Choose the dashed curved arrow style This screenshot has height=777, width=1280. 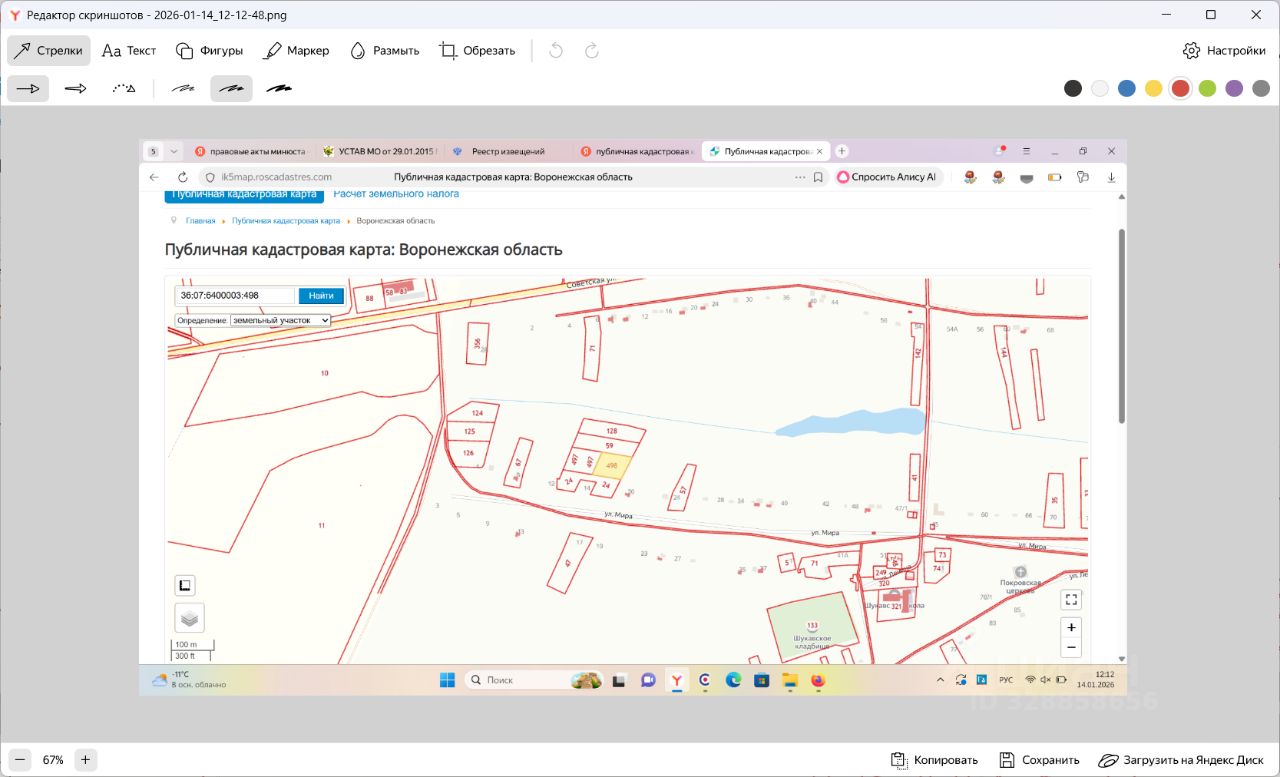point(124,89)
